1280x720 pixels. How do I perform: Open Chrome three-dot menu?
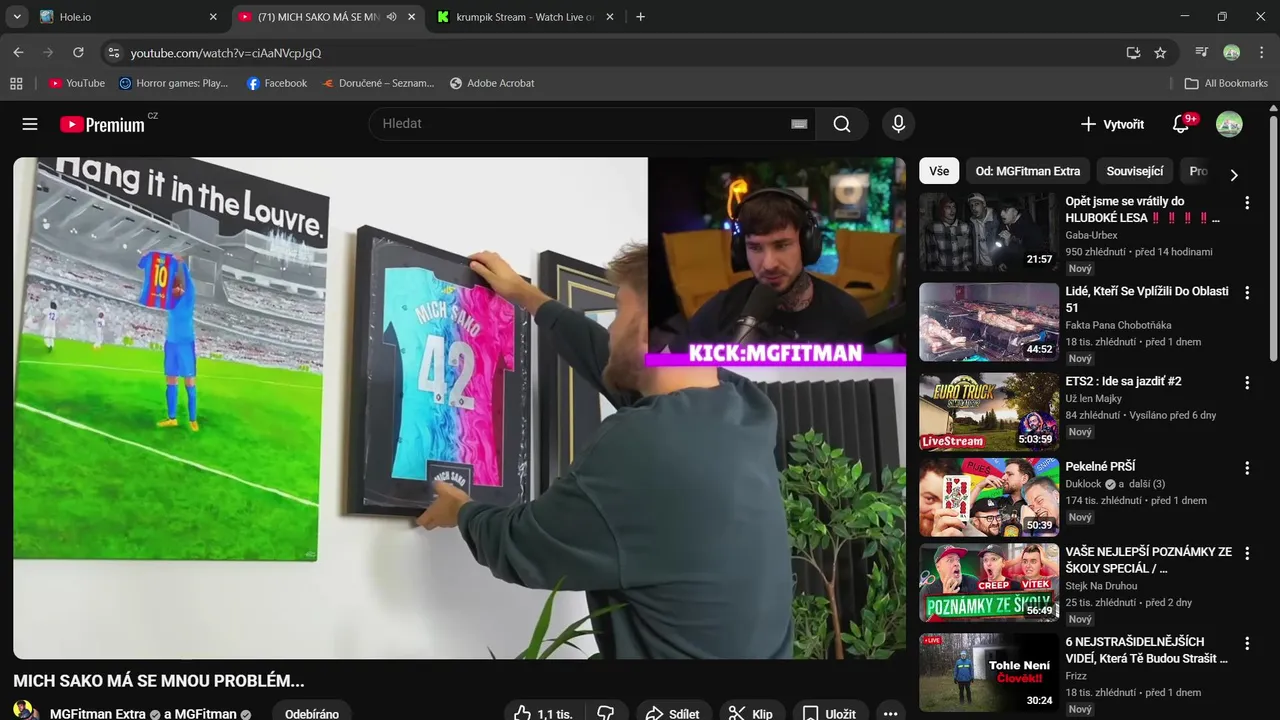[x=1261, y=52]
